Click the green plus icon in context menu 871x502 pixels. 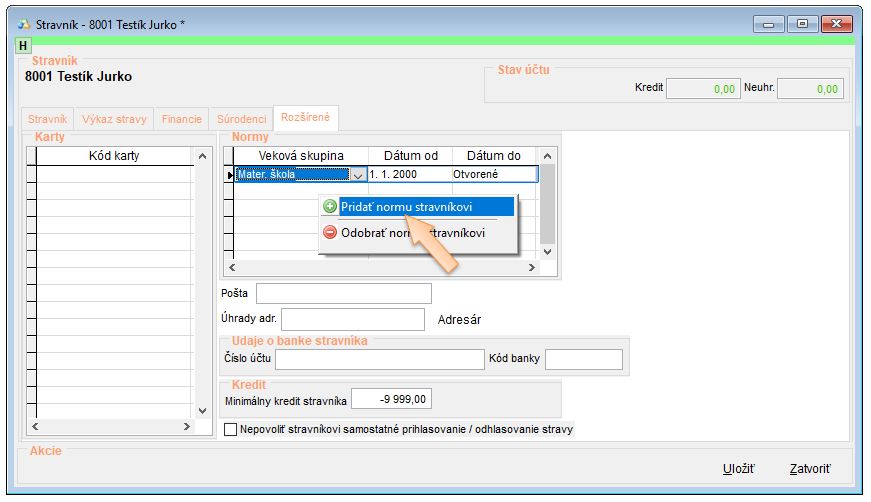330,206
